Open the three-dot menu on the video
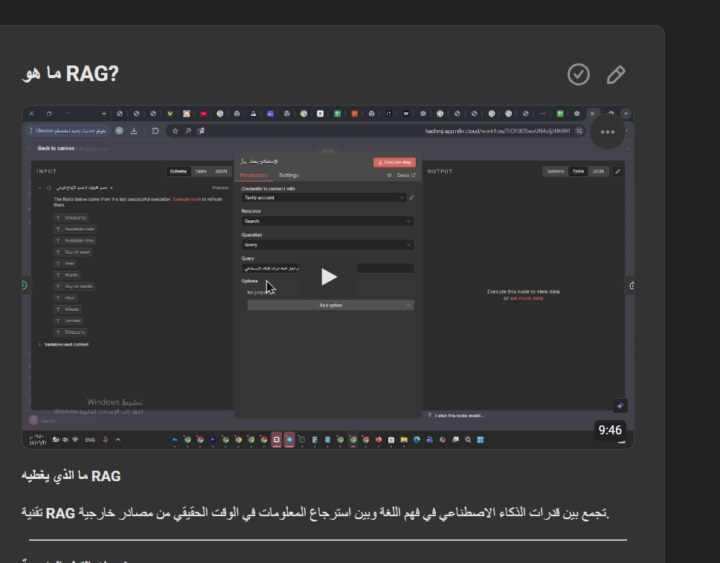The height and width of the screenshot is (563, 720). click(x=608, y=132)
